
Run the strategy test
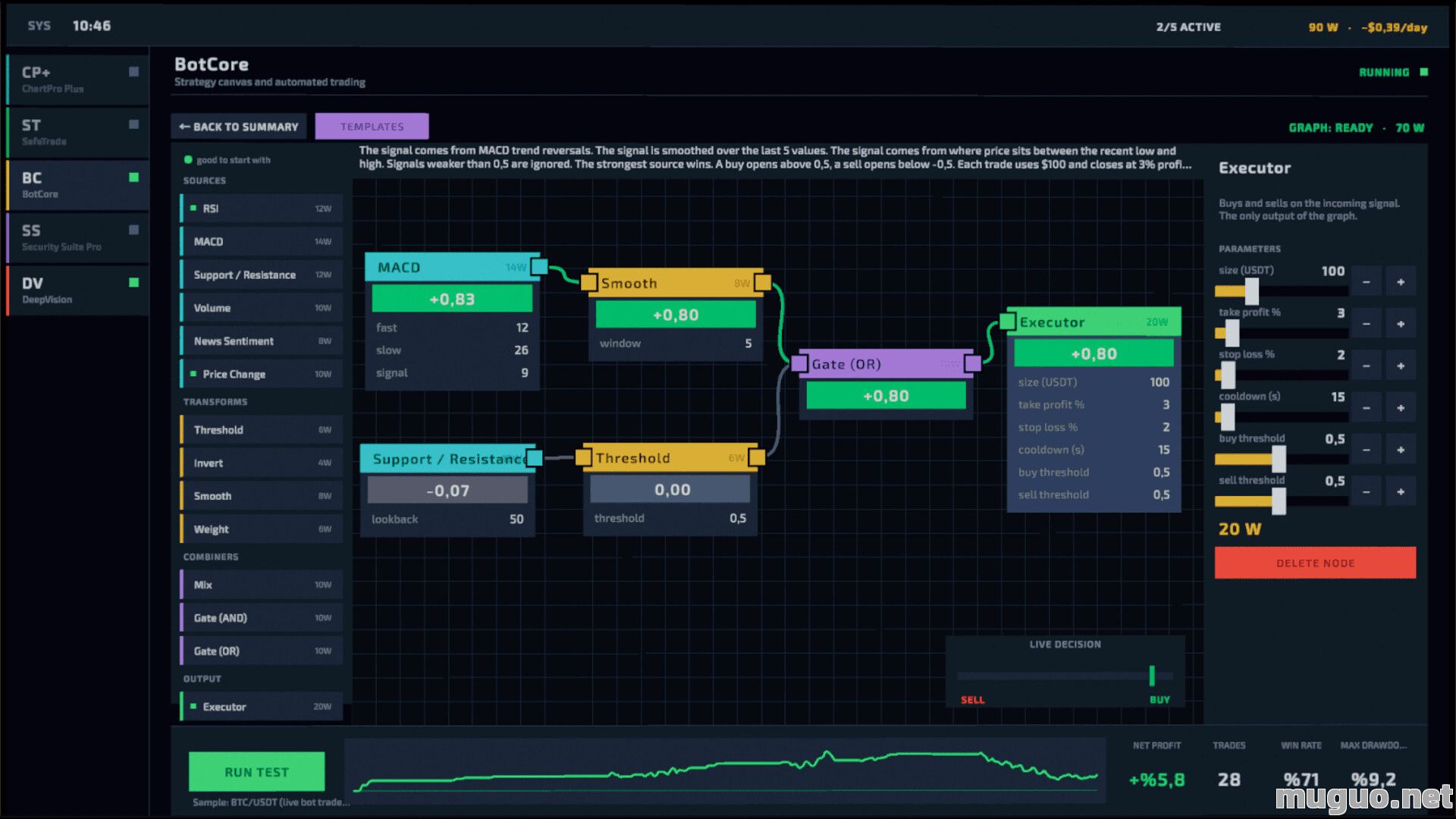point(256,772)
